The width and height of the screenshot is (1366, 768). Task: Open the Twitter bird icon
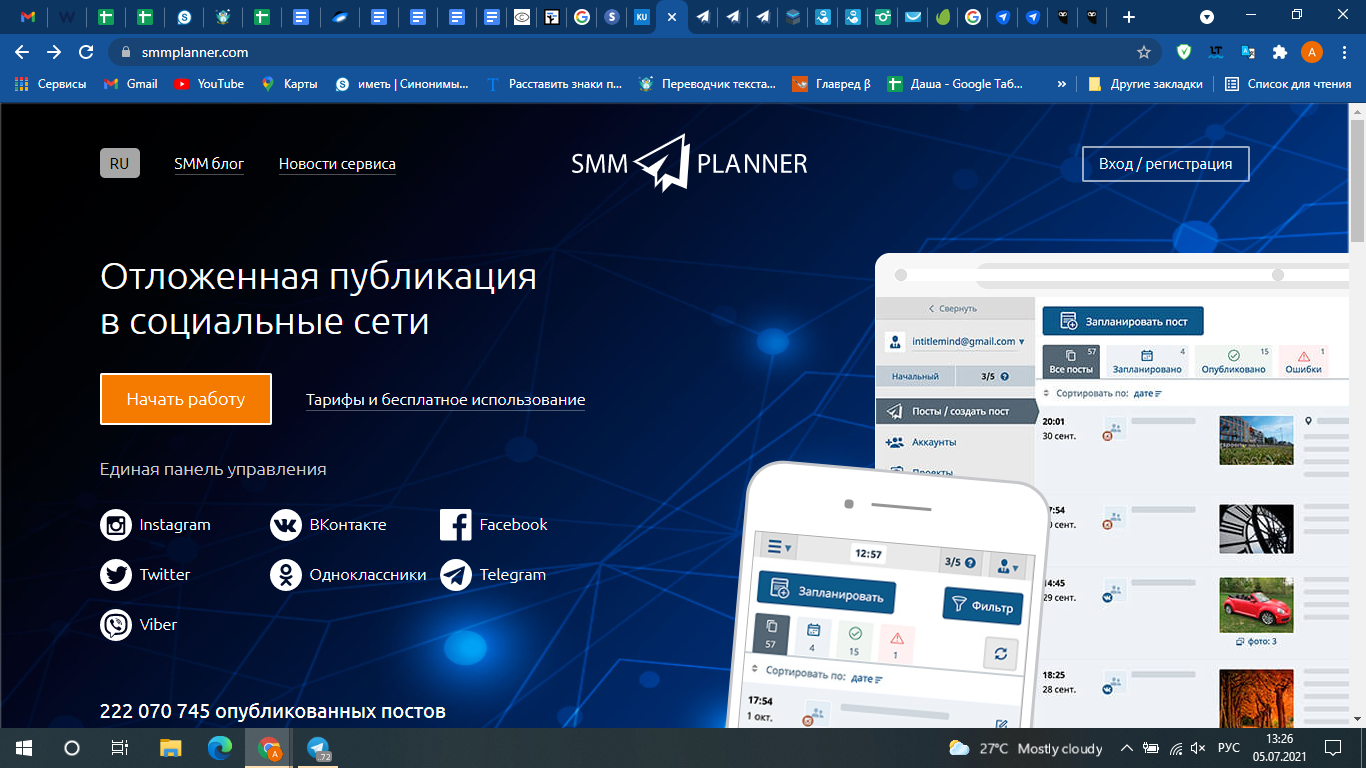[117, 575]
